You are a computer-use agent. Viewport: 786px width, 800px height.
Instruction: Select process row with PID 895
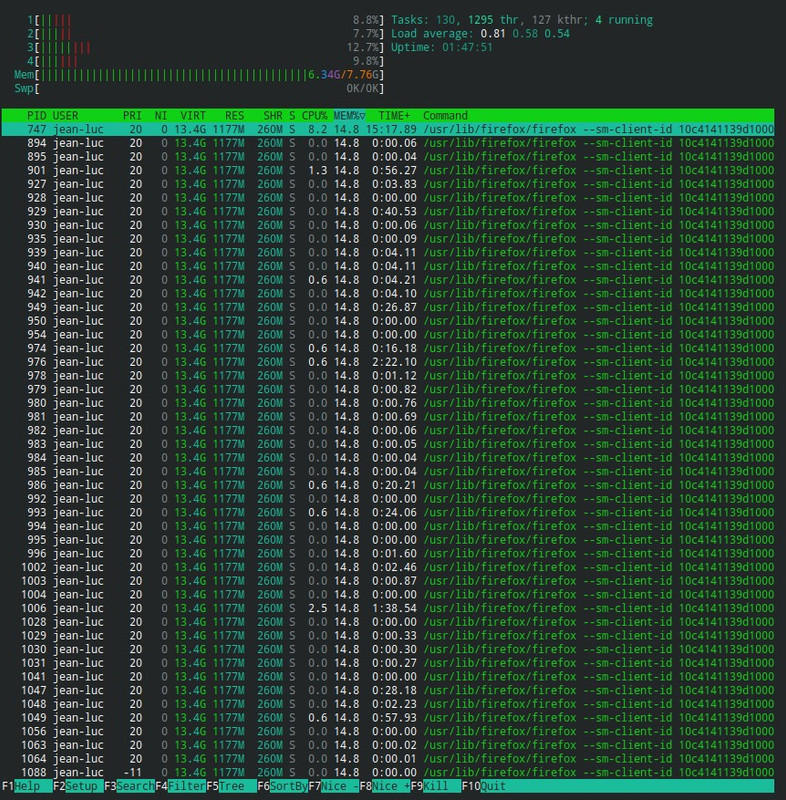coord(388,157)
